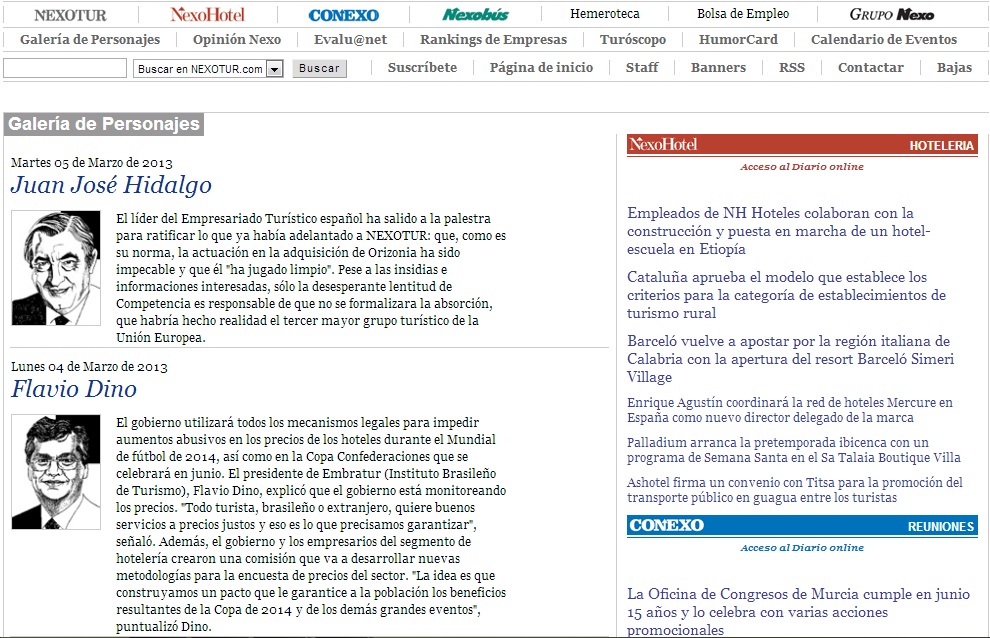This screenshot has width=990, height=638.
Task: Click the NexoHotel Hotelería banner
Action: tap(802, 145)
